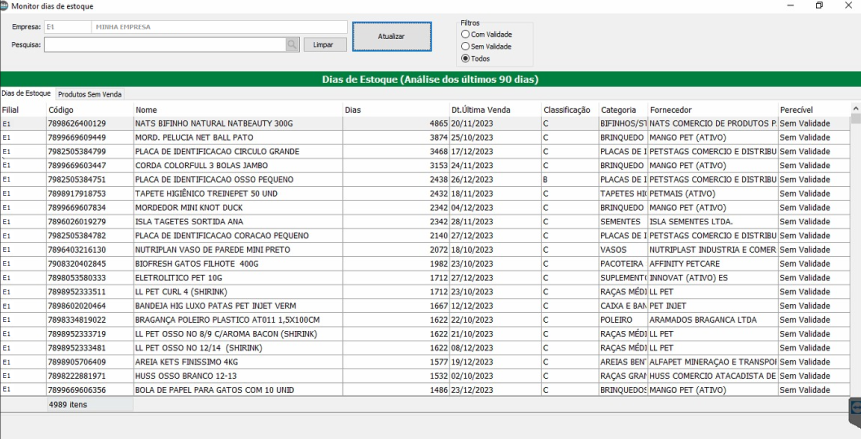This screenshot has height=439, width=861.
Task: Sort by Dt.Última Venda column header
Action: 480,109
